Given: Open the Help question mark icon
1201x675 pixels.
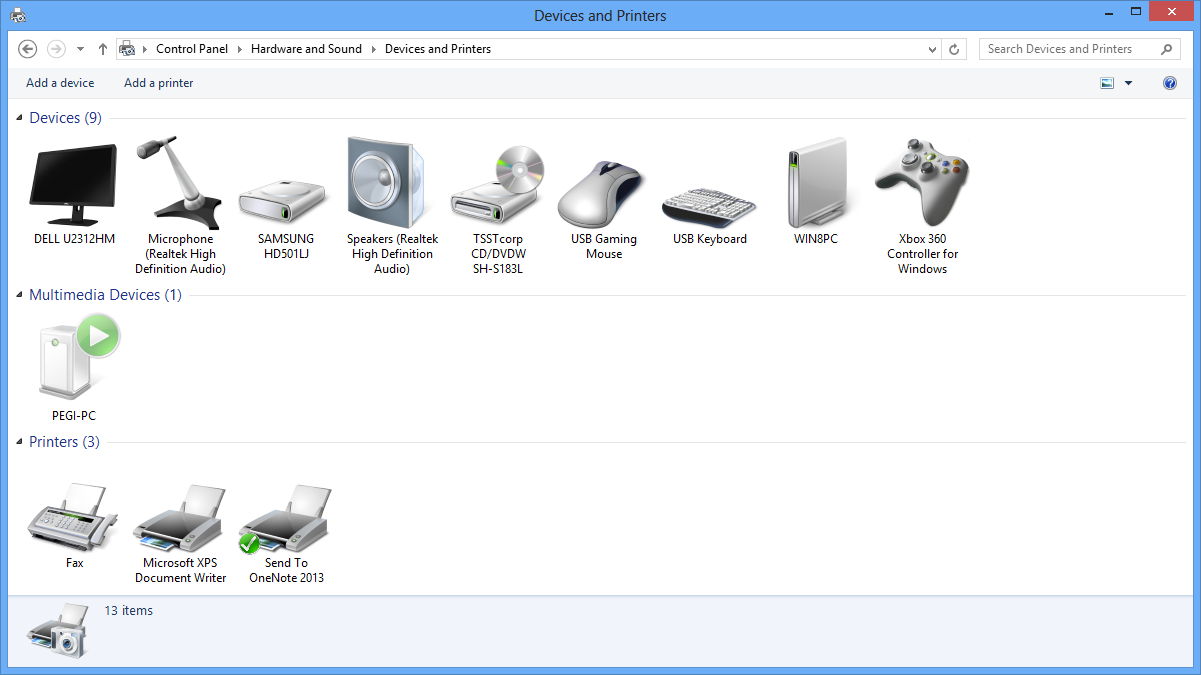Looking at the screenshot, I should 1170,83.
